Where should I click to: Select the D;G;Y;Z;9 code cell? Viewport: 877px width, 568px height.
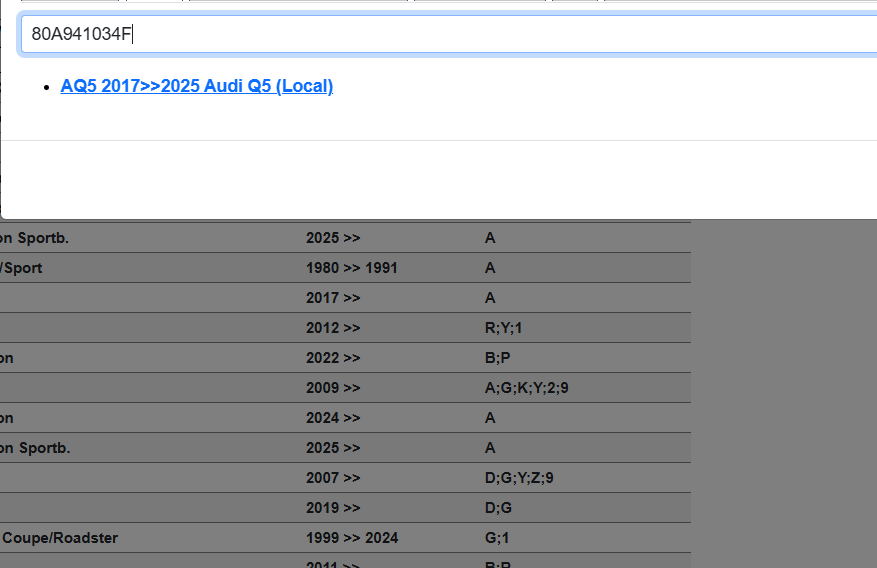coord(519,478)
